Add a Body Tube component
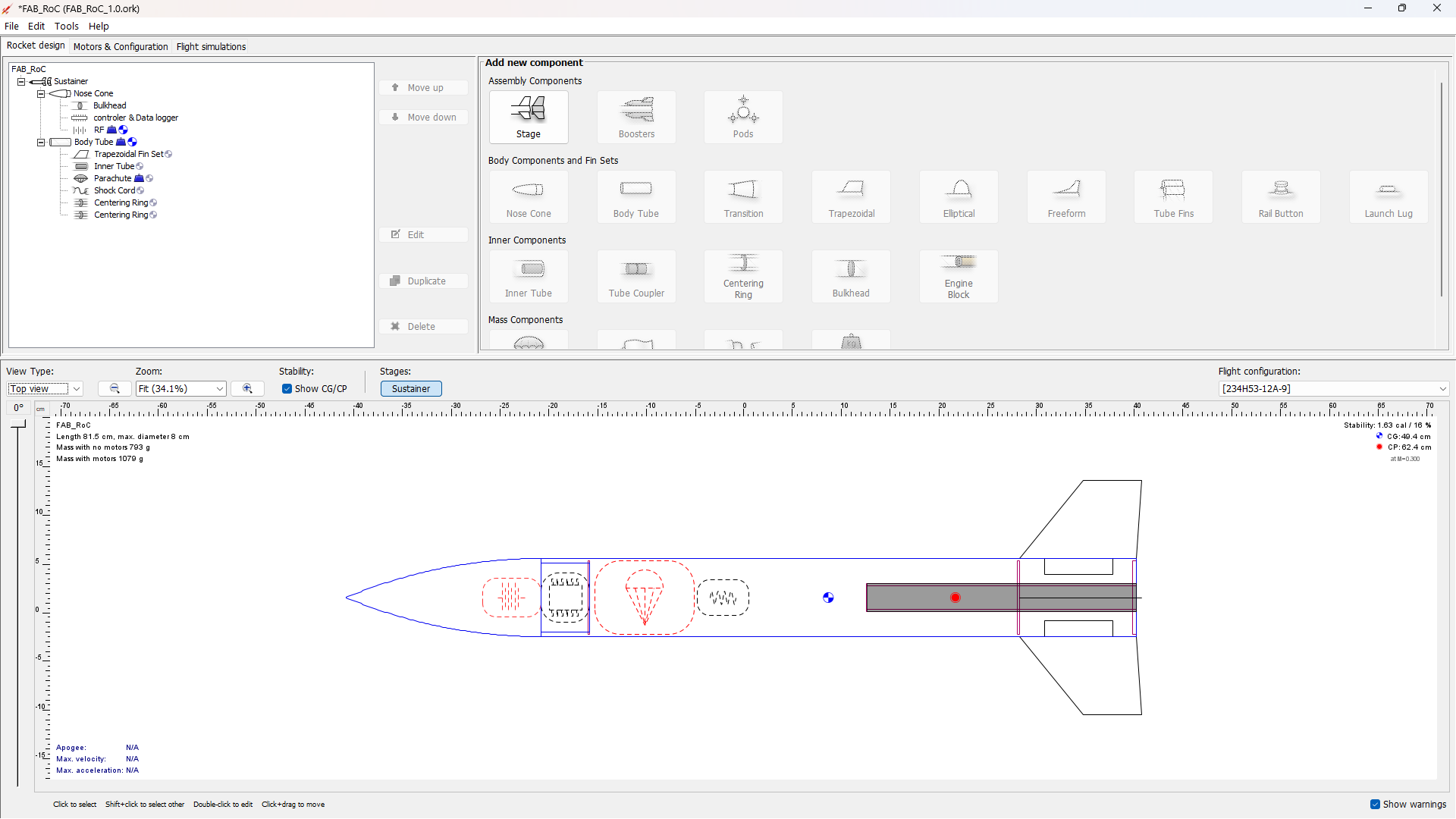The height and width of the screenshot is (819, 1456). pos(636,196)
